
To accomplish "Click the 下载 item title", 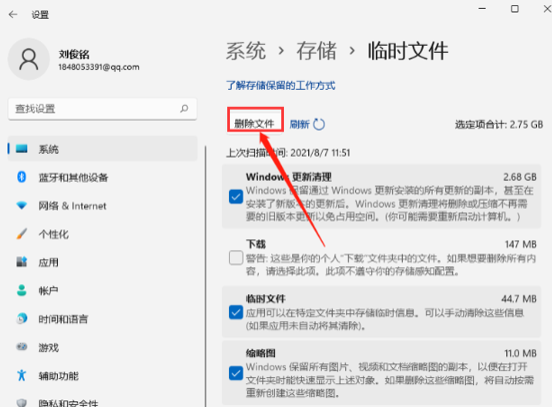I will pos(256,244).
